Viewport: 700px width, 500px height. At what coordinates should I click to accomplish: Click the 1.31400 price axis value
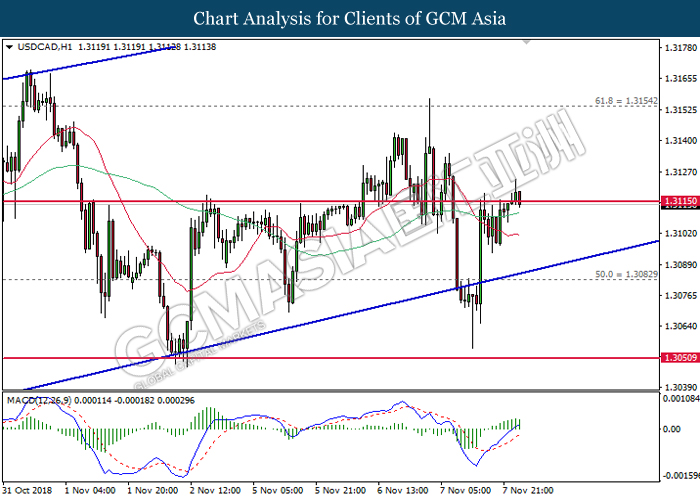pyautogui.click(x=681, y=141)
